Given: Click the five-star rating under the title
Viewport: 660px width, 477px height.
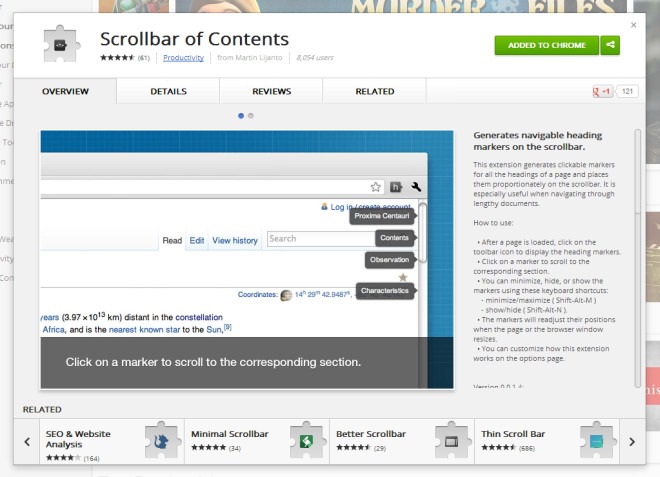Looking at the screenshot, I should (117, 58).
